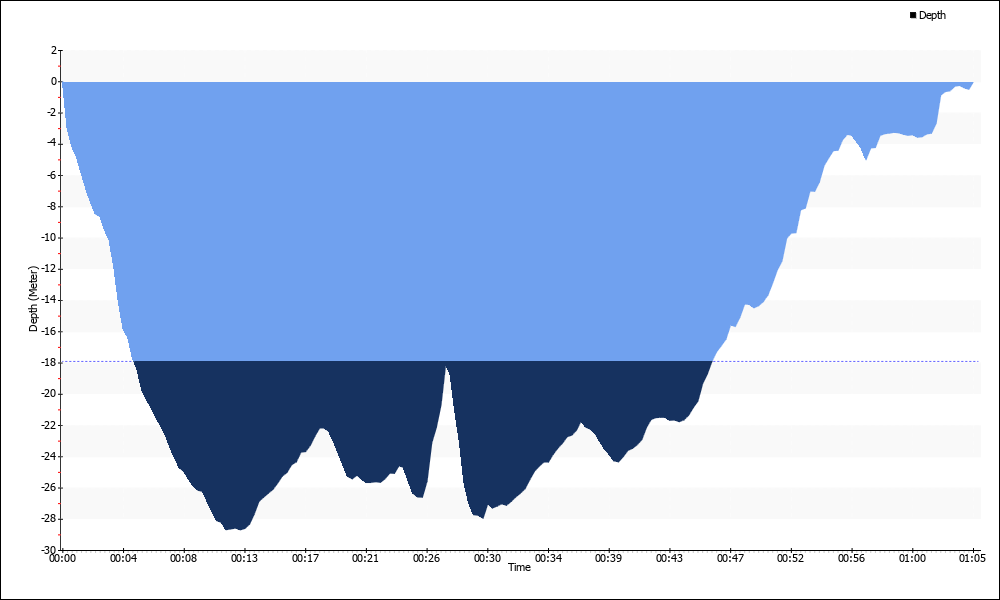Click the -14 depth axis label
Viewport: 1000px width, 600px height.
point(50,300)
